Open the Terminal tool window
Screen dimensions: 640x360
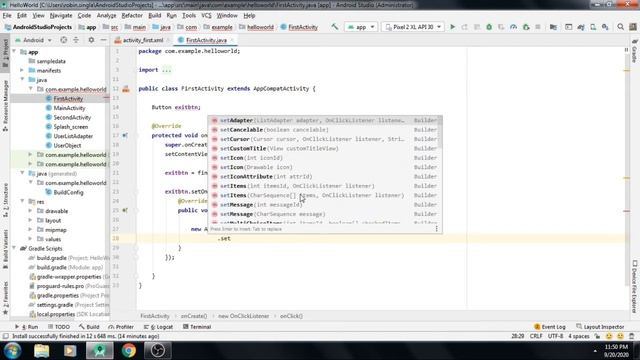[197, 327]
